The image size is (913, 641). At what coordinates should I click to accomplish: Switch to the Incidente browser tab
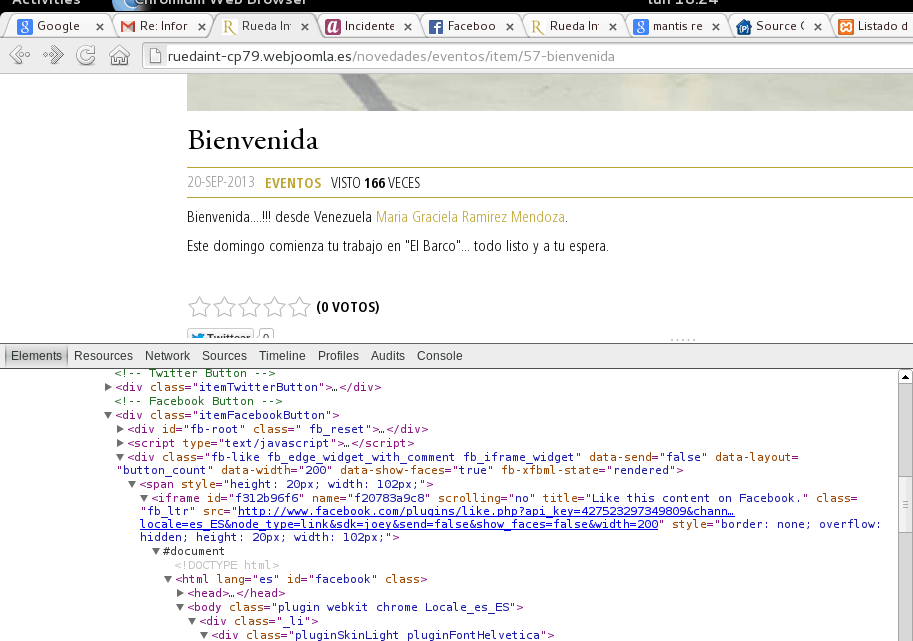pos(368,26)
